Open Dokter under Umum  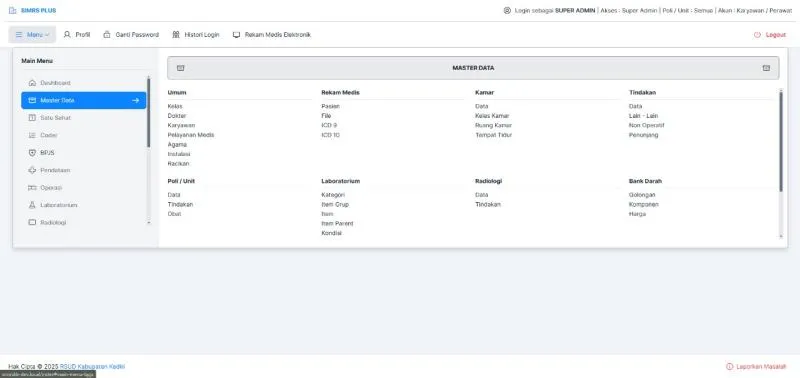click(177, 116)
